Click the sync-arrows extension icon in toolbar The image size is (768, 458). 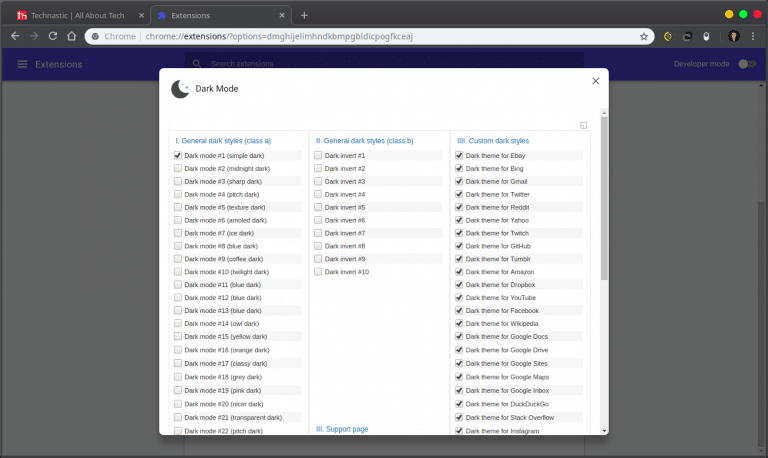tap(687, 36)
